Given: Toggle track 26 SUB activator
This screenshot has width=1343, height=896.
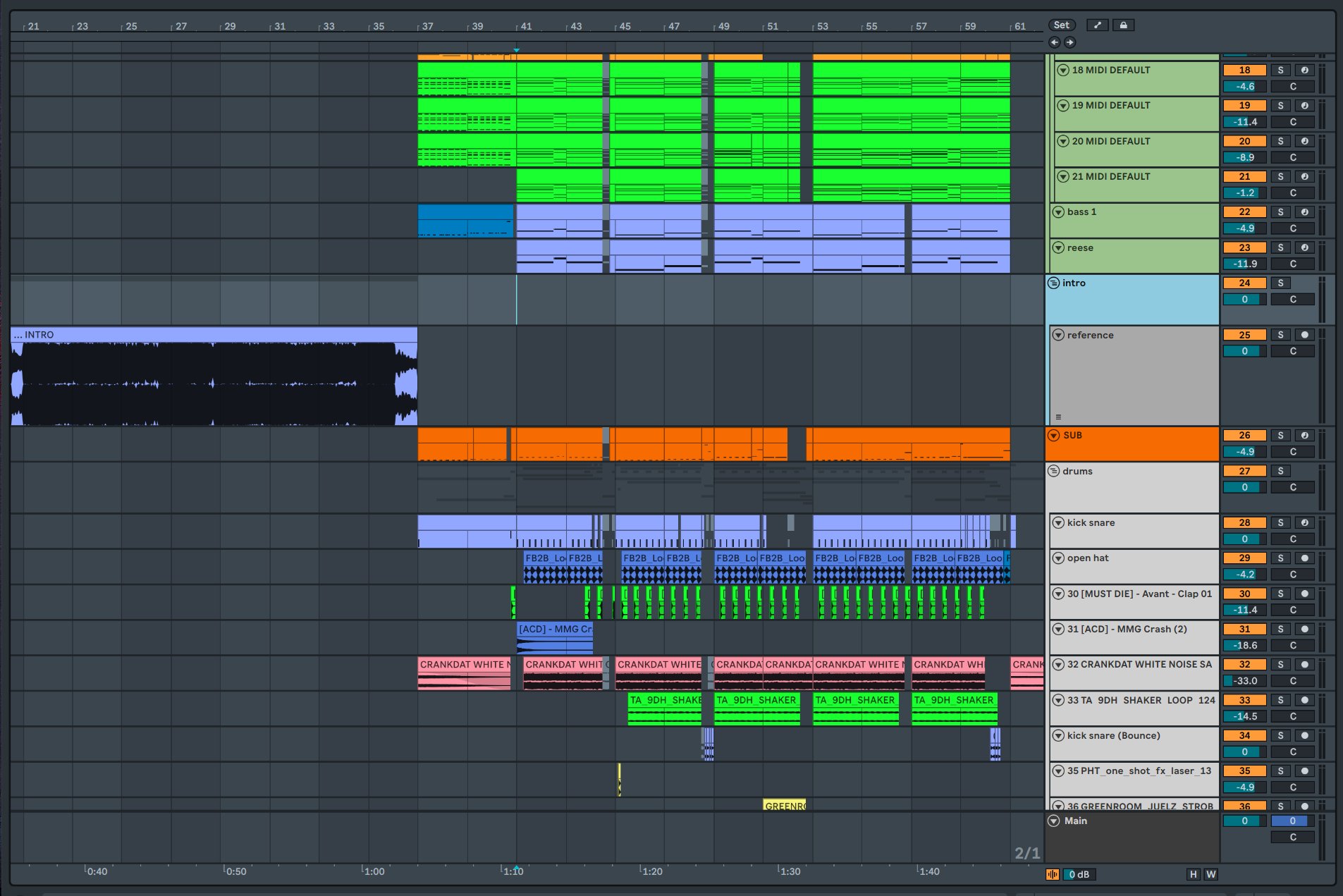Looking at the screenshot, I should [1244, 435].
